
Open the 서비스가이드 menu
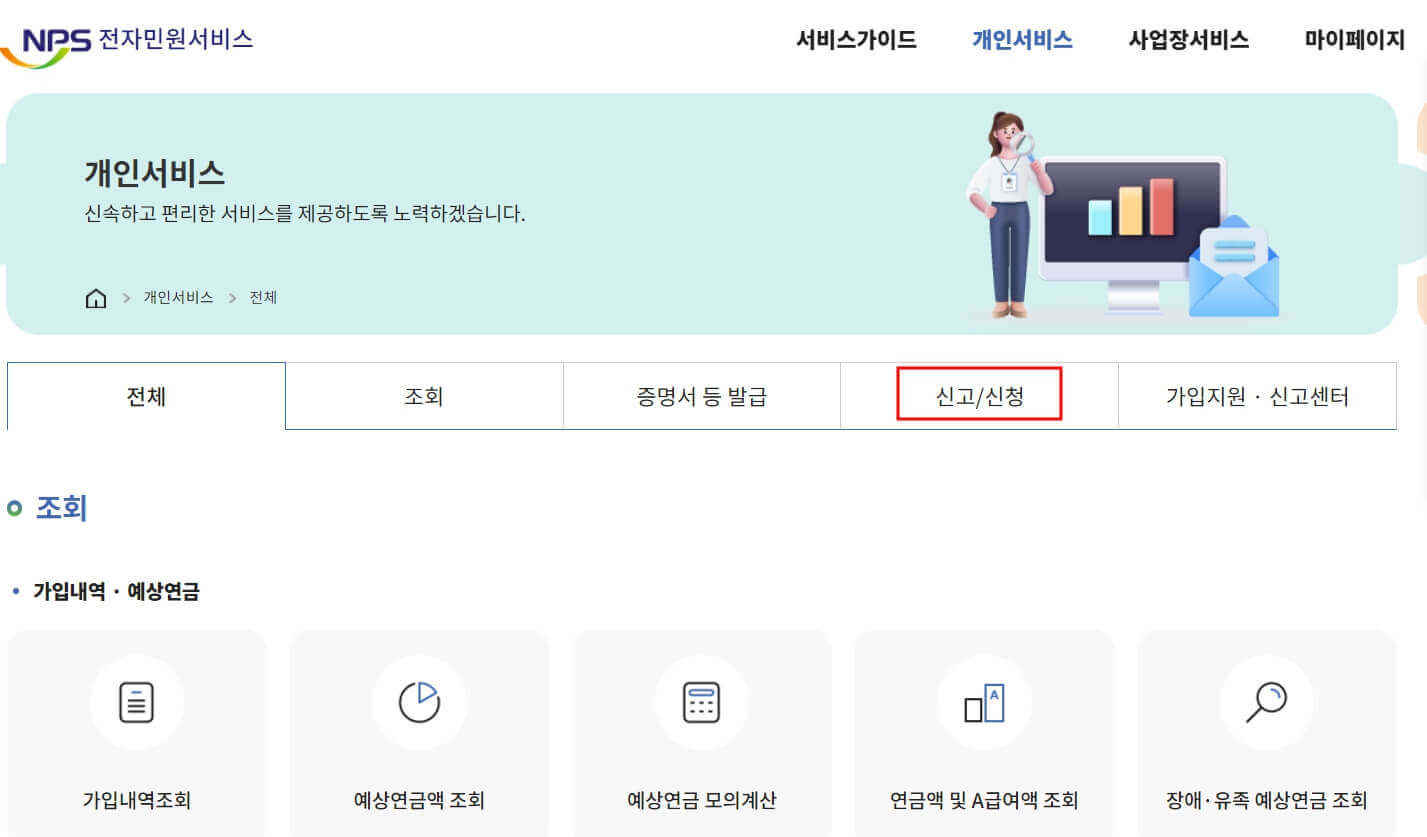pyautogui.click(x=856, y=39)
